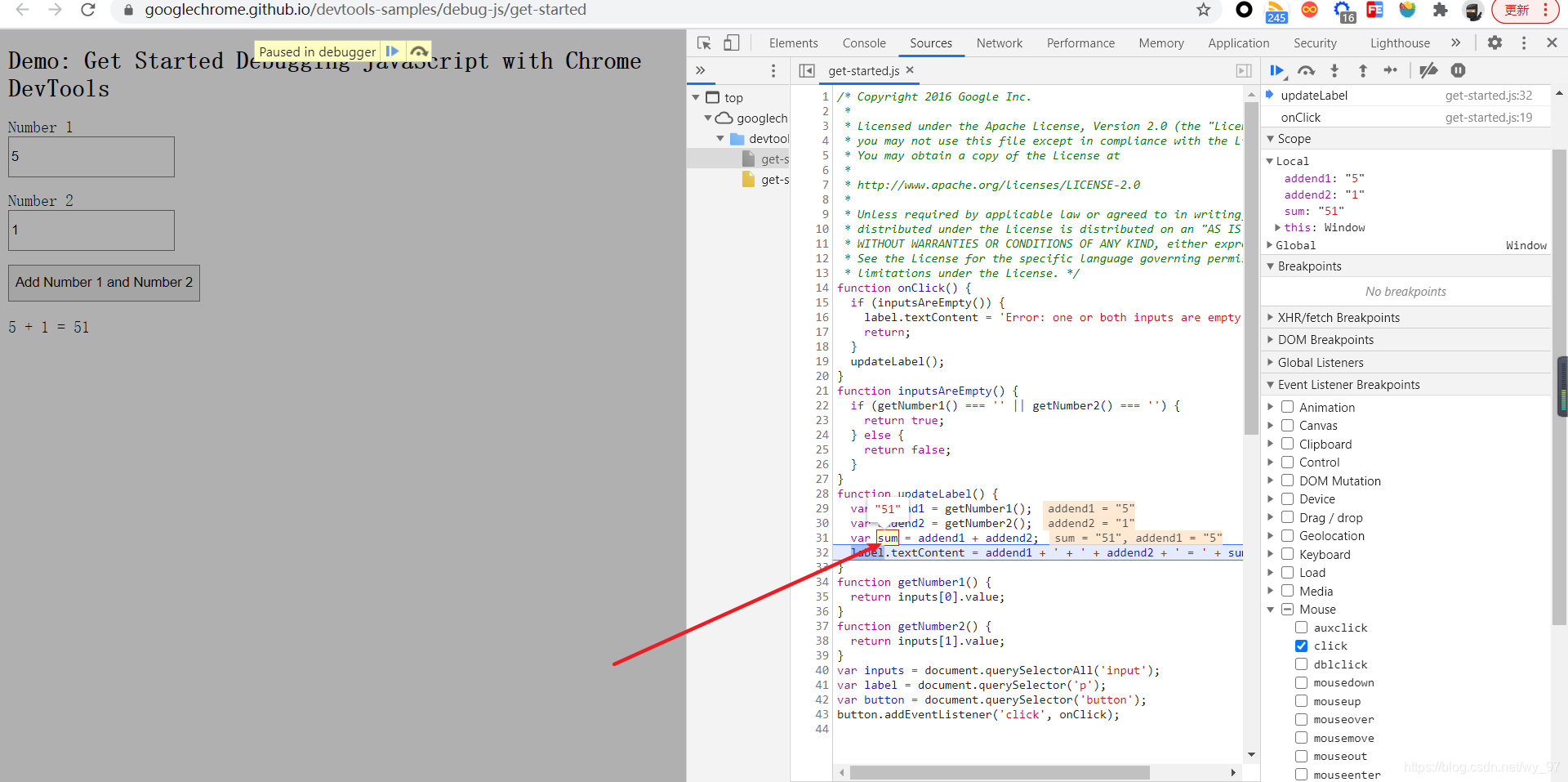
Task: Select onClick call stack frame
Action: click(1405, 118)
